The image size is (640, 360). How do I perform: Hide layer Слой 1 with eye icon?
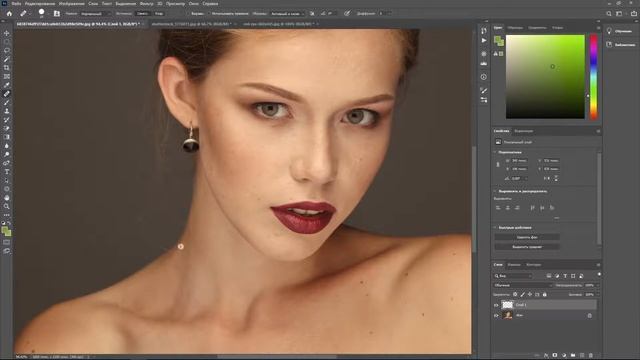tap(496, 305)
